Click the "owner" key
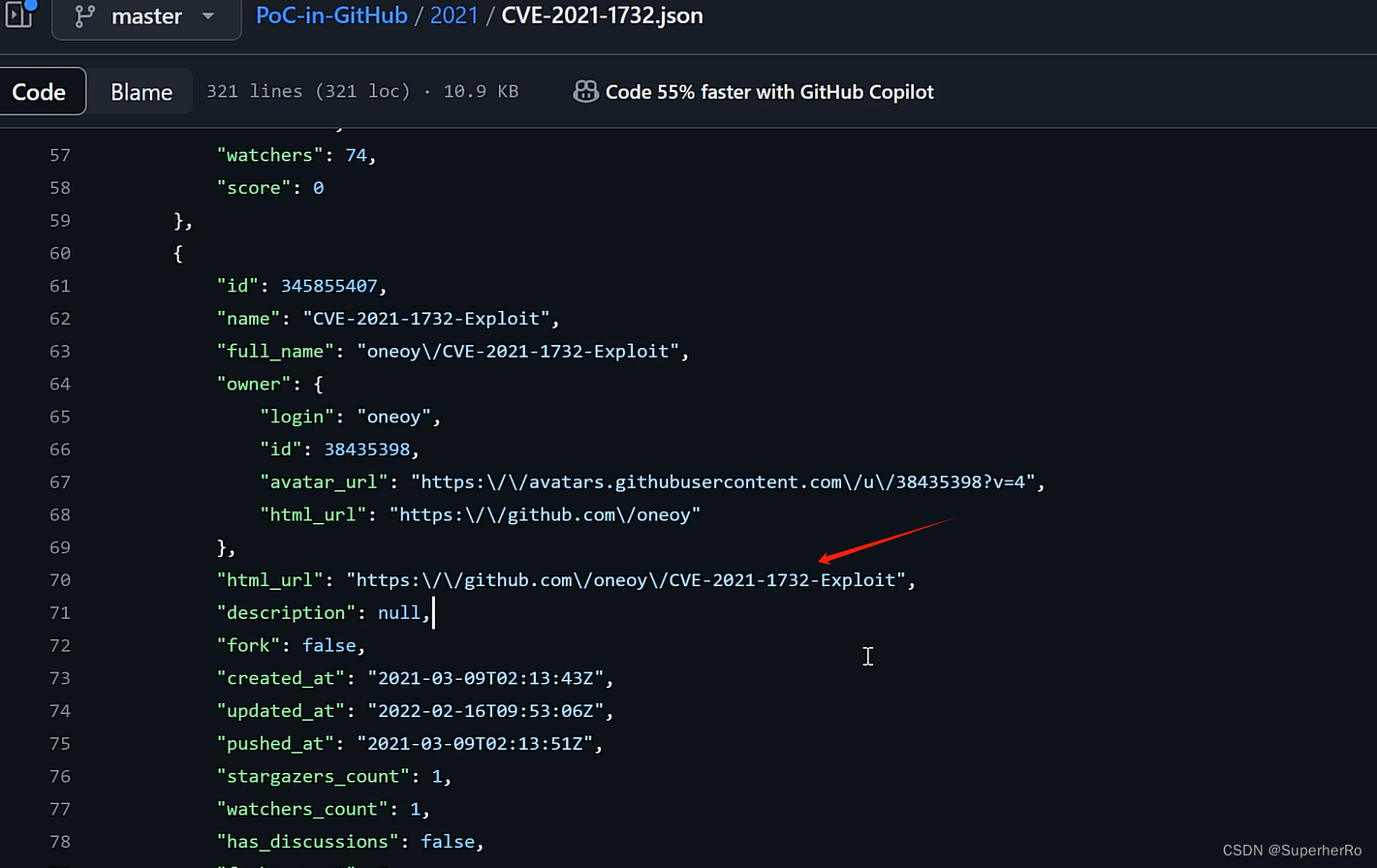The height and width of the screenshot is (868, 1377). (254, 384)
